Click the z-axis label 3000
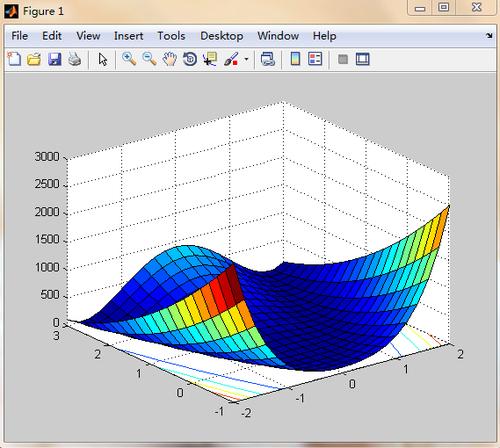Screen dimensions: 500x448 pyautogui.click(x=47, y=157)
